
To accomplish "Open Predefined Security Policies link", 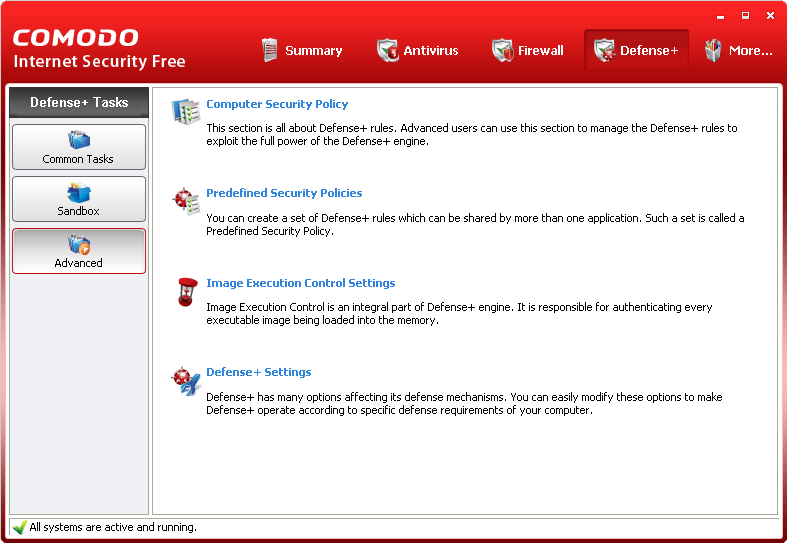I will pos(284,193).
